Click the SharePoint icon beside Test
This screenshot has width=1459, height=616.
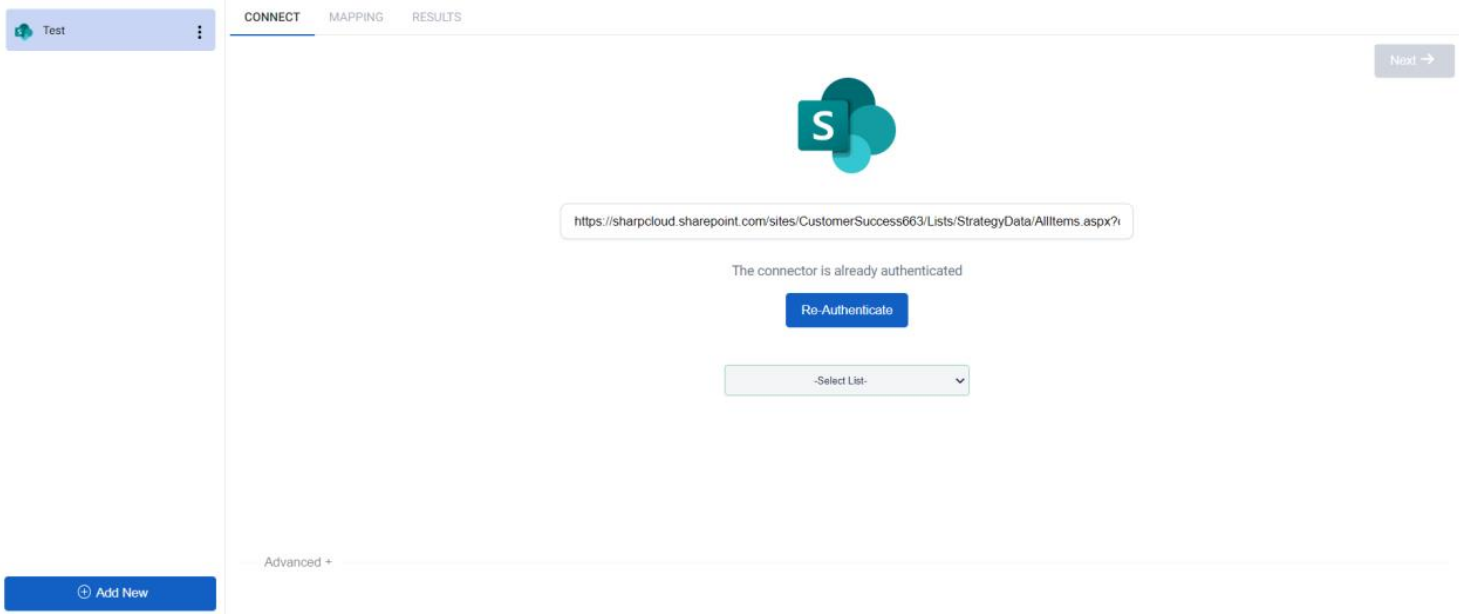[23, 31]
